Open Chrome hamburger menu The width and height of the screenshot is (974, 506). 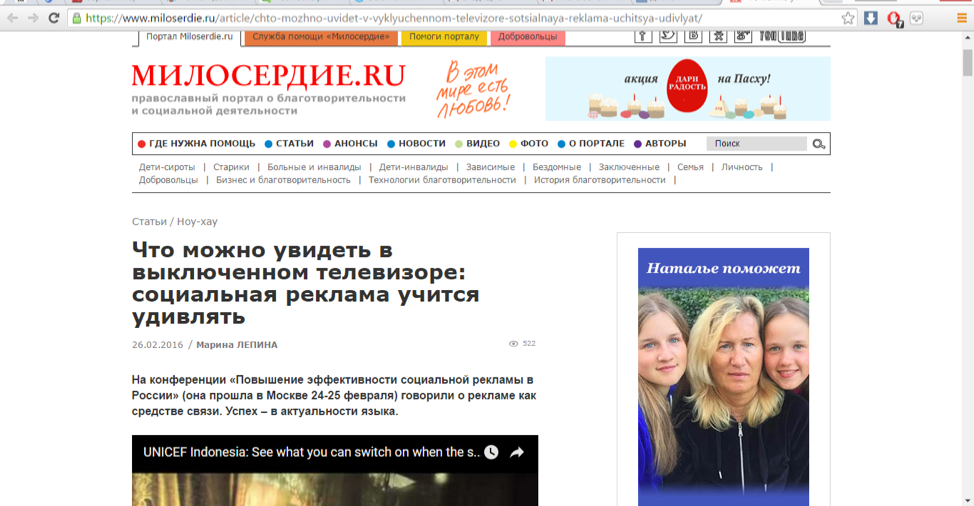coord(962,19)
